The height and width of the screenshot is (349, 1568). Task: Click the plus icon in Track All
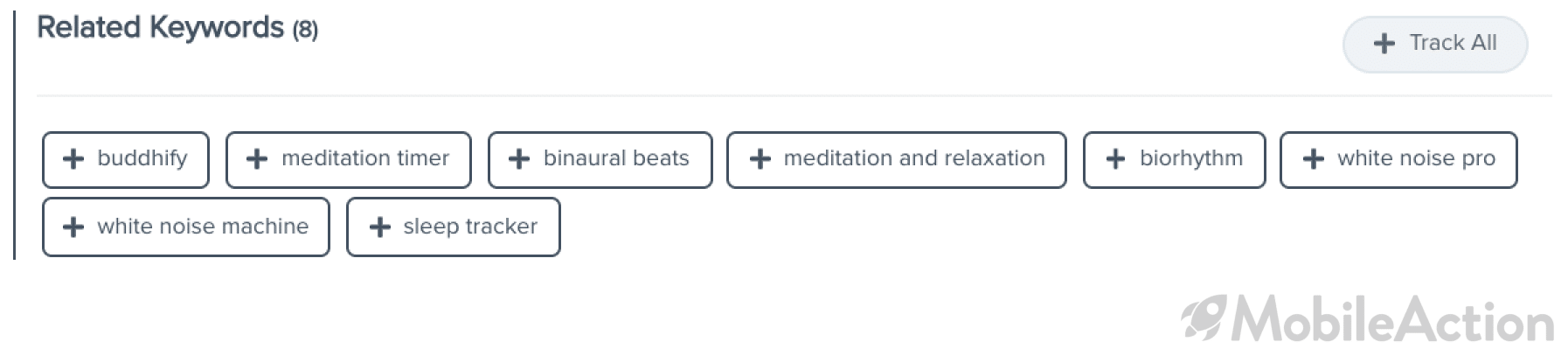tap(1384, 43)
